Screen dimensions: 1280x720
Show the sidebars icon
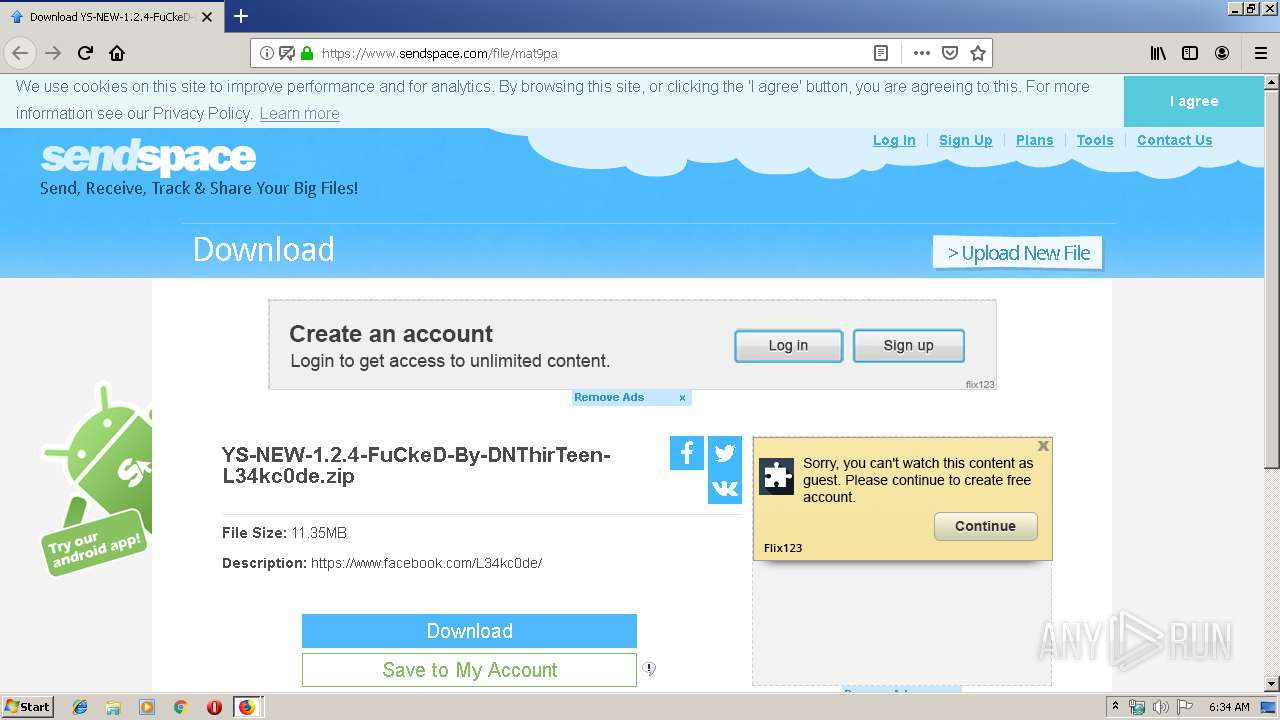[1190, 53]
